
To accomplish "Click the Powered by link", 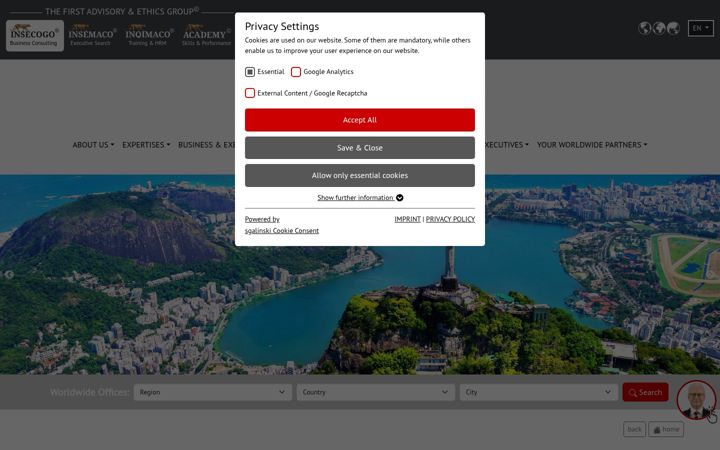I will pyautogui.click(x=262, y=219).
